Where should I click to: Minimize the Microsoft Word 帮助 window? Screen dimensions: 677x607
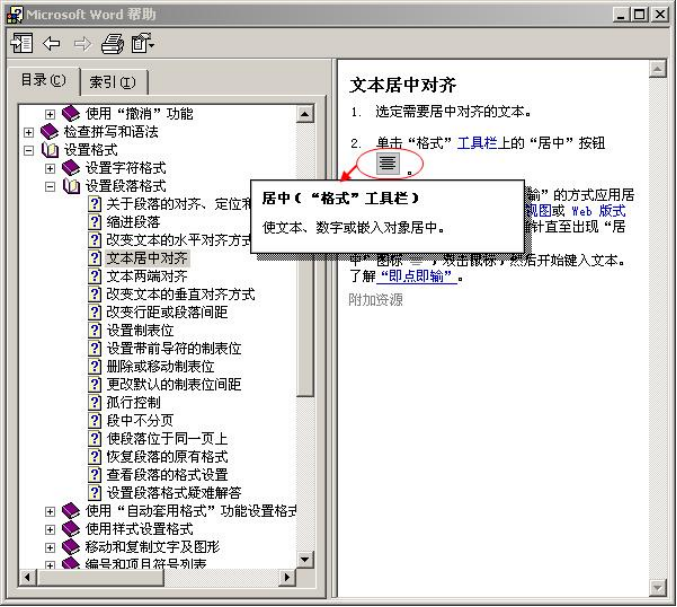(622, 15)
